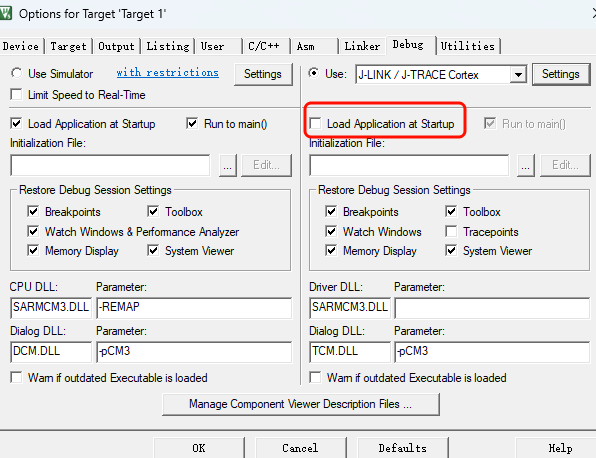The image size is (596, 458).
Task: Click the DCM.DLL dialog field
Action: pyautogui.click(x=51, y=352)
